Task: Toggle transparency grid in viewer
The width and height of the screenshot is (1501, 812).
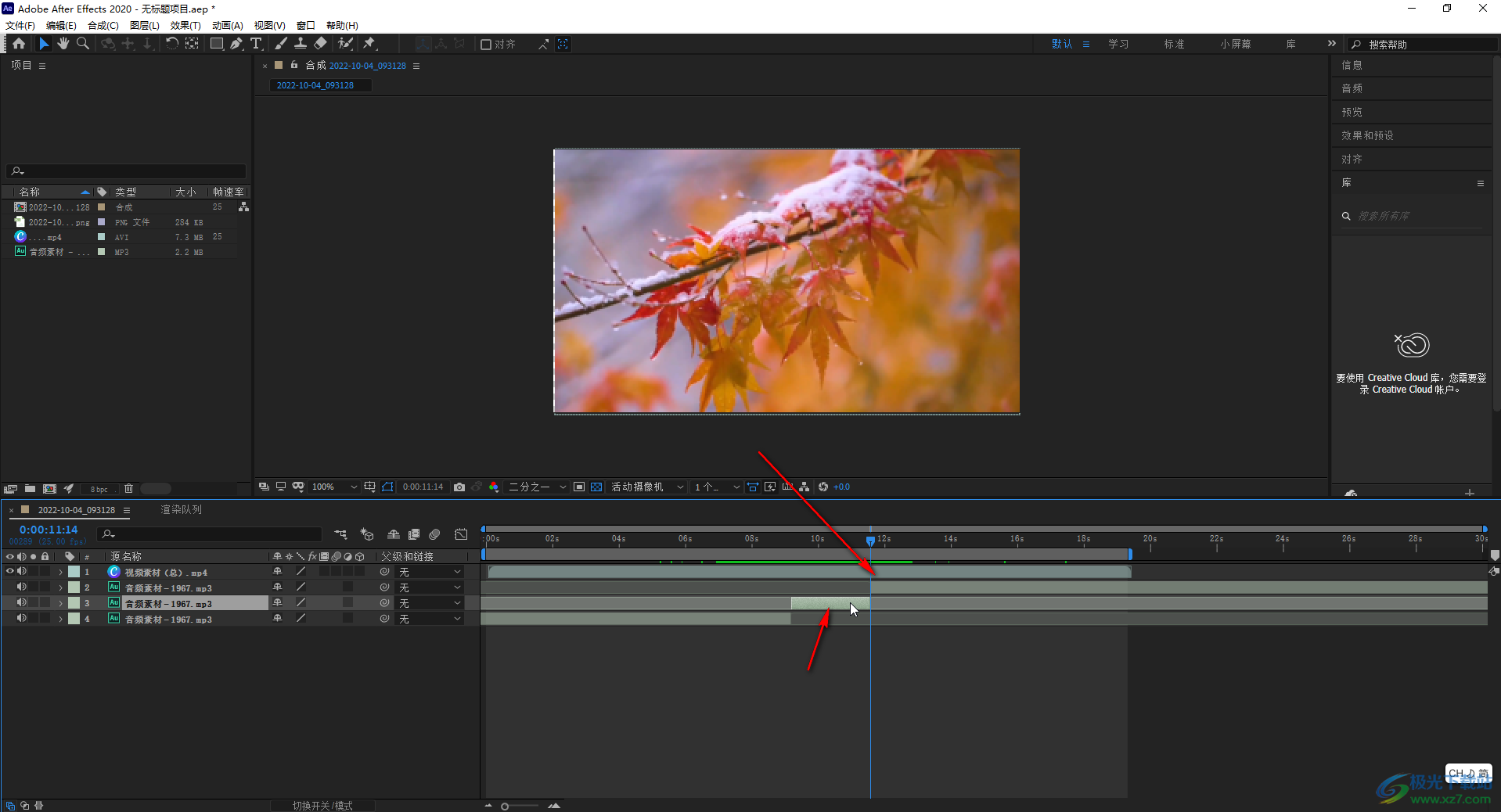Action: click(596, 487)
